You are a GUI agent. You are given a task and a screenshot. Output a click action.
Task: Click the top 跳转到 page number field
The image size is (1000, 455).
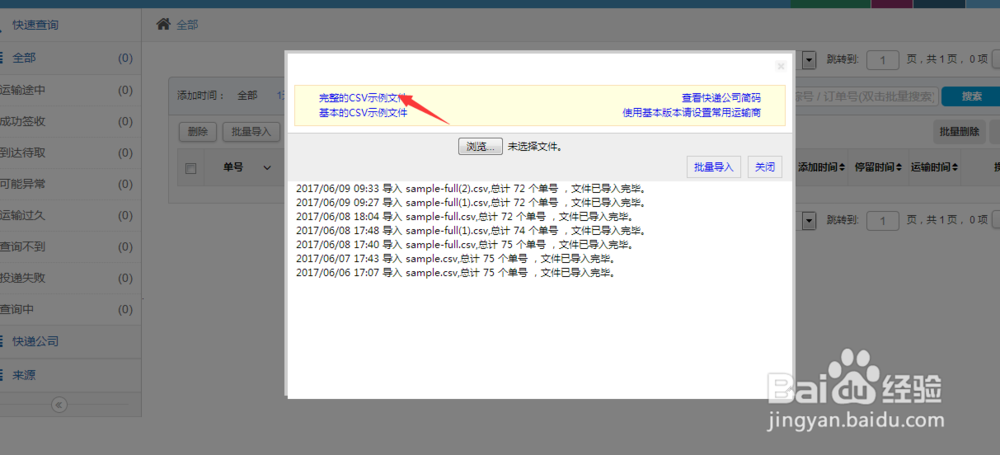tap(883, 60)
